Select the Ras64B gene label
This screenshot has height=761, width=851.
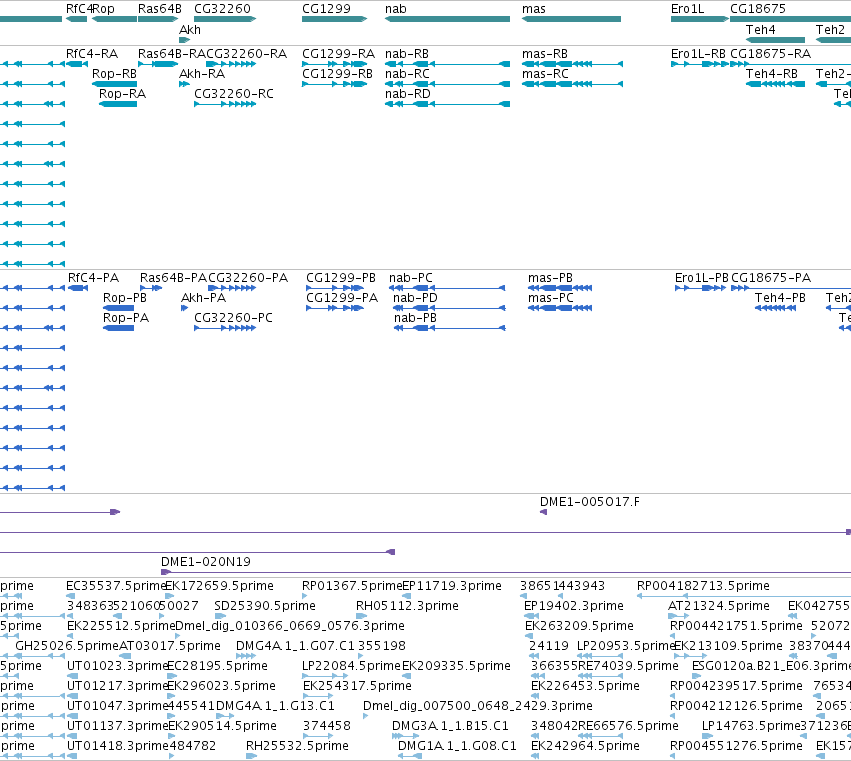(x=160, y=9)
